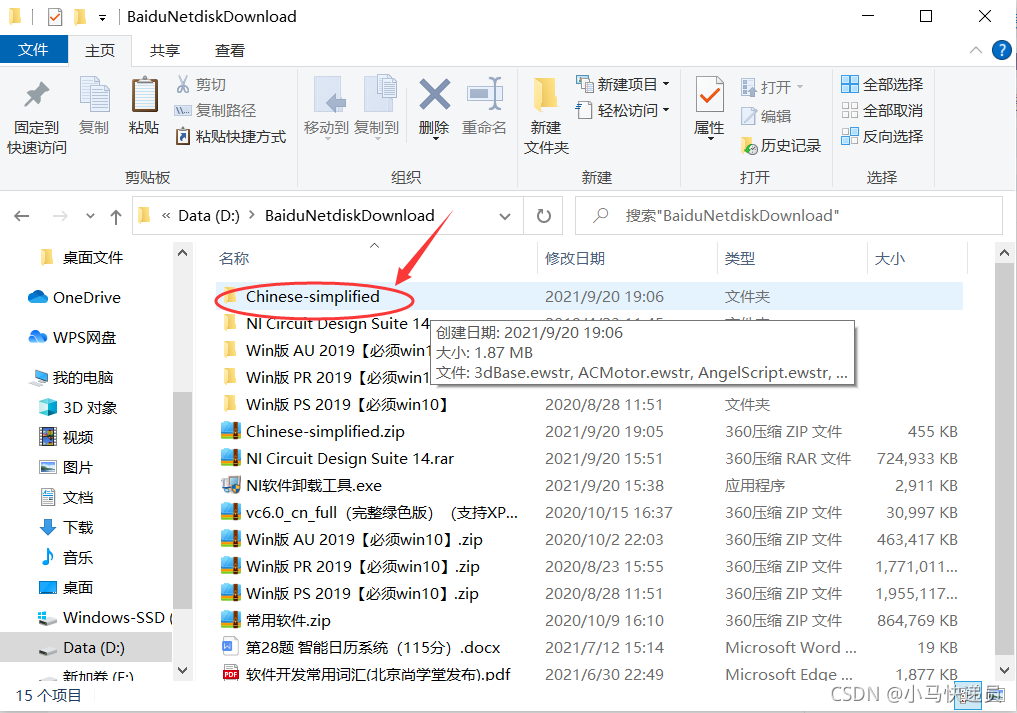Click Cut (剪切) scissors icon

[183, 84]
